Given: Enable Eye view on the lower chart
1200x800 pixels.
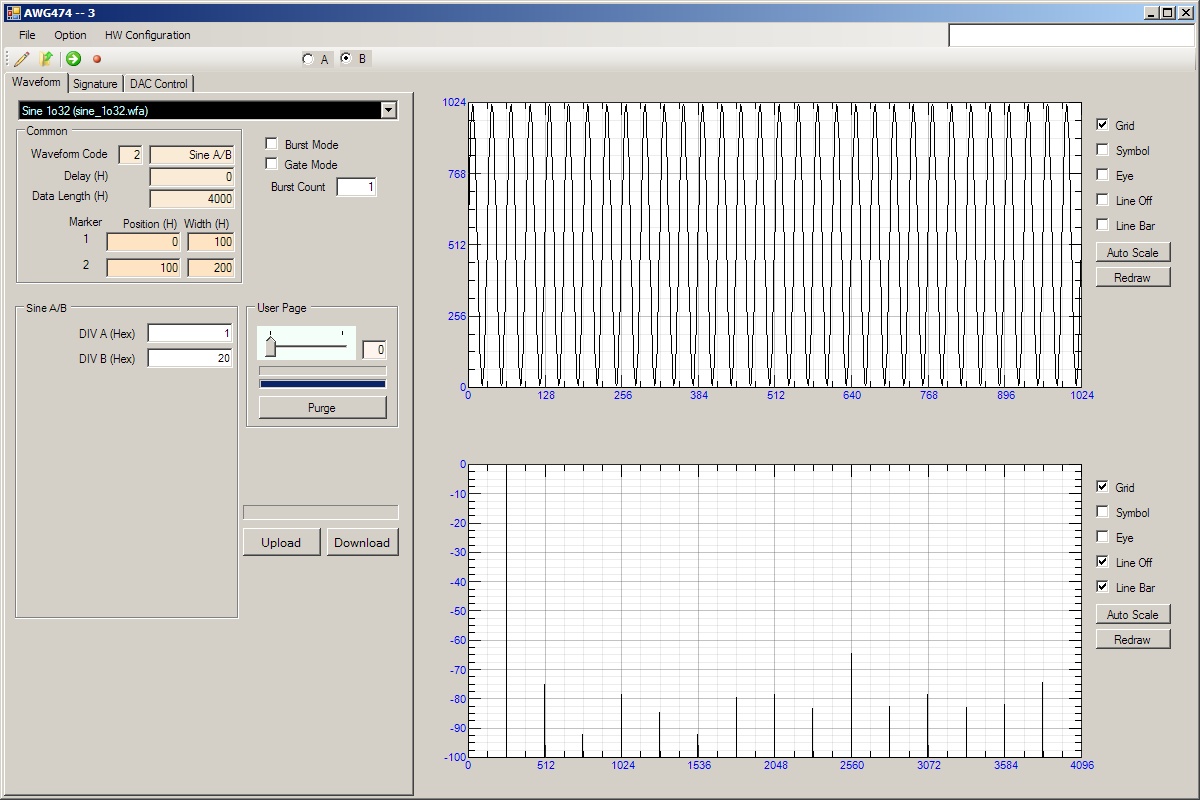Looking at the screenshot, I should (1103, 537).
